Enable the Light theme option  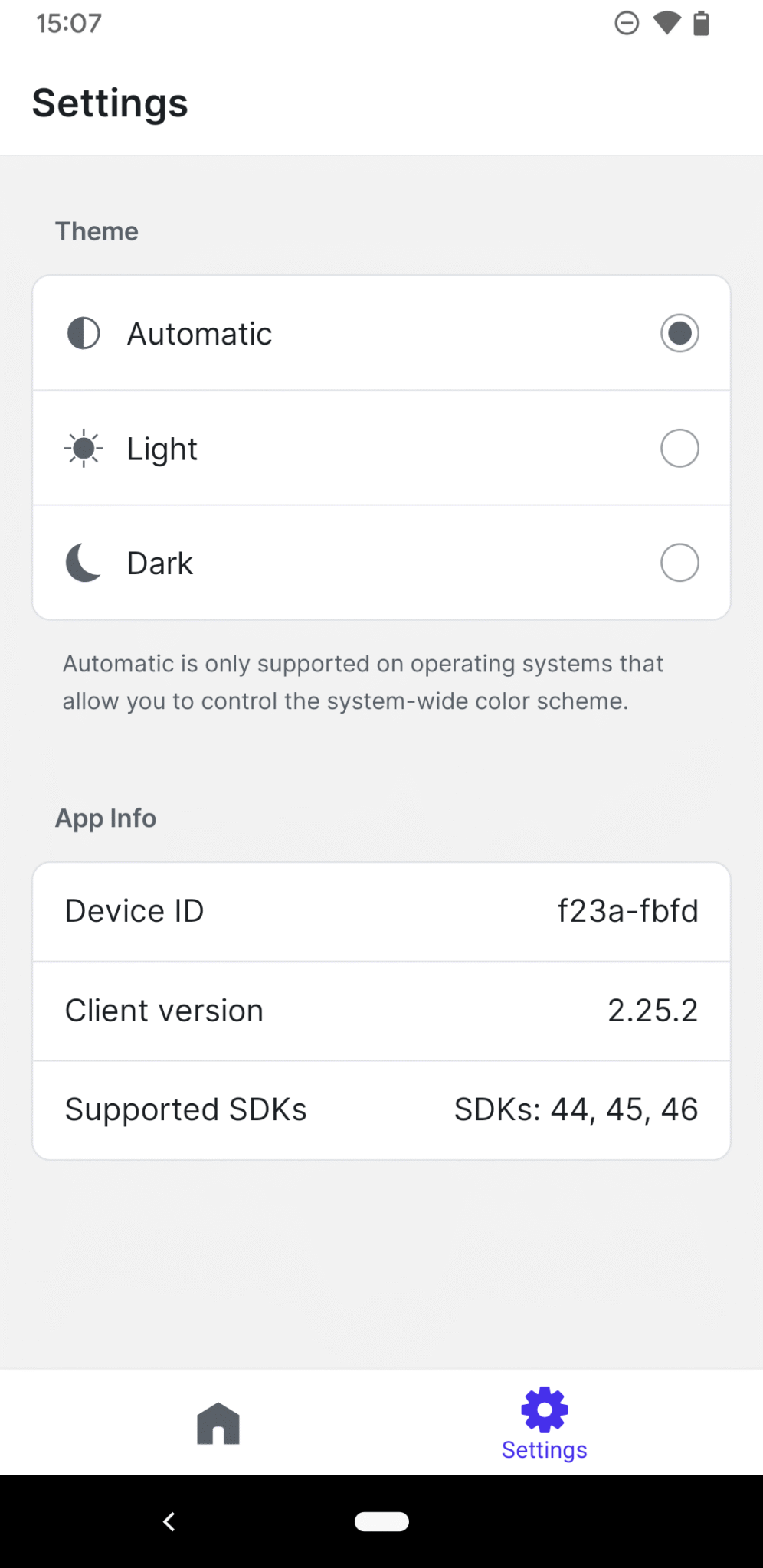[x=679, y=448]
